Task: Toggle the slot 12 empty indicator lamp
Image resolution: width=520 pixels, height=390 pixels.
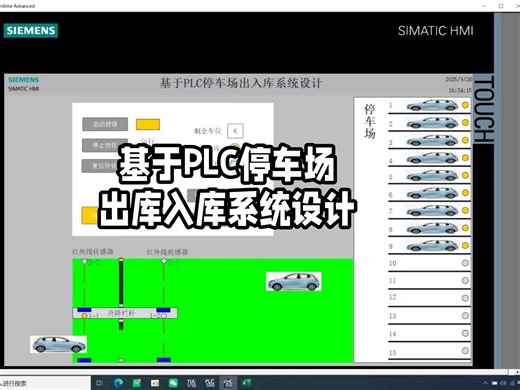Action: [465, 298]
